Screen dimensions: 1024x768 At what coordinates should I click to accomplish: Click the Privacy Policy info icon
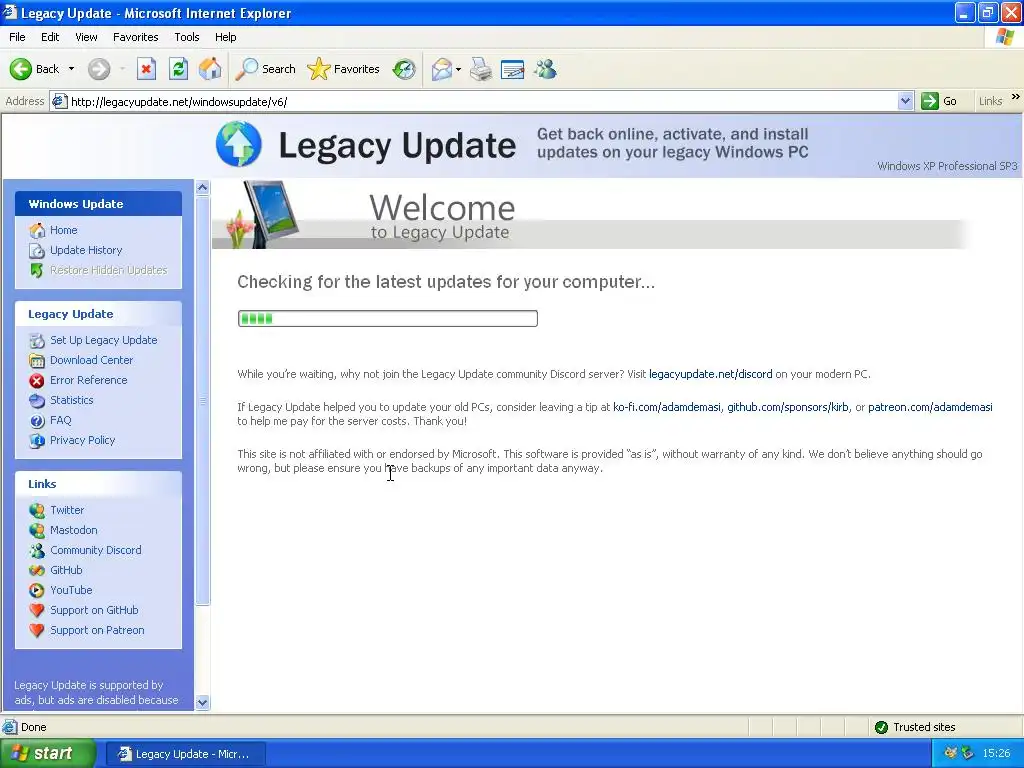[37, 440]
